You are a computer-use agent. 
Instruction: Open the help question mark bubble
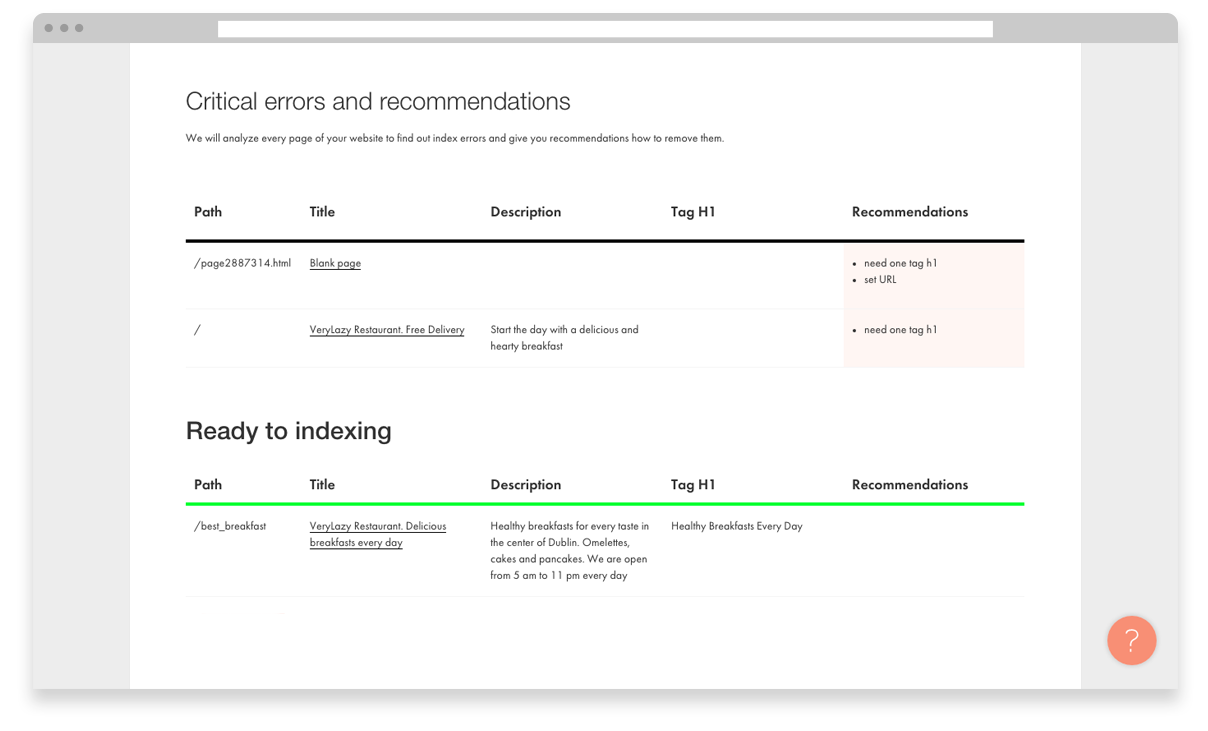click(x=1131, y=641)
